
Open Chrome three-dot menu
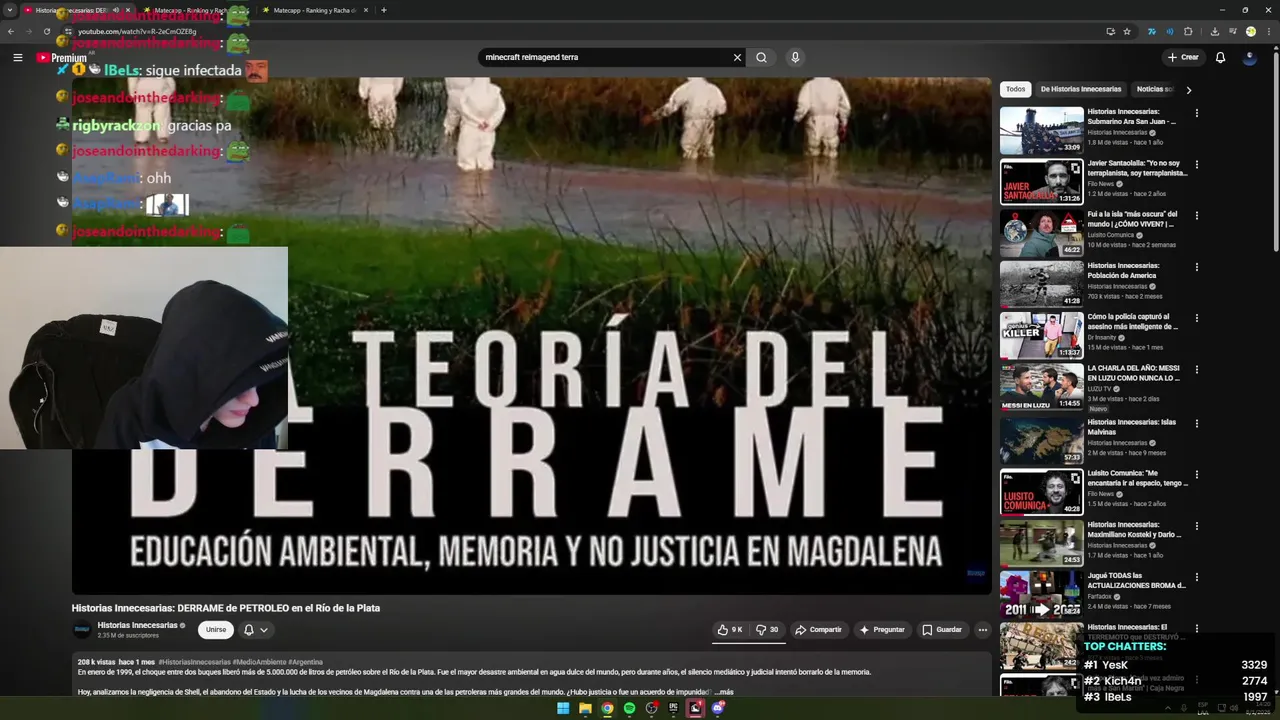coord(1268,31)
